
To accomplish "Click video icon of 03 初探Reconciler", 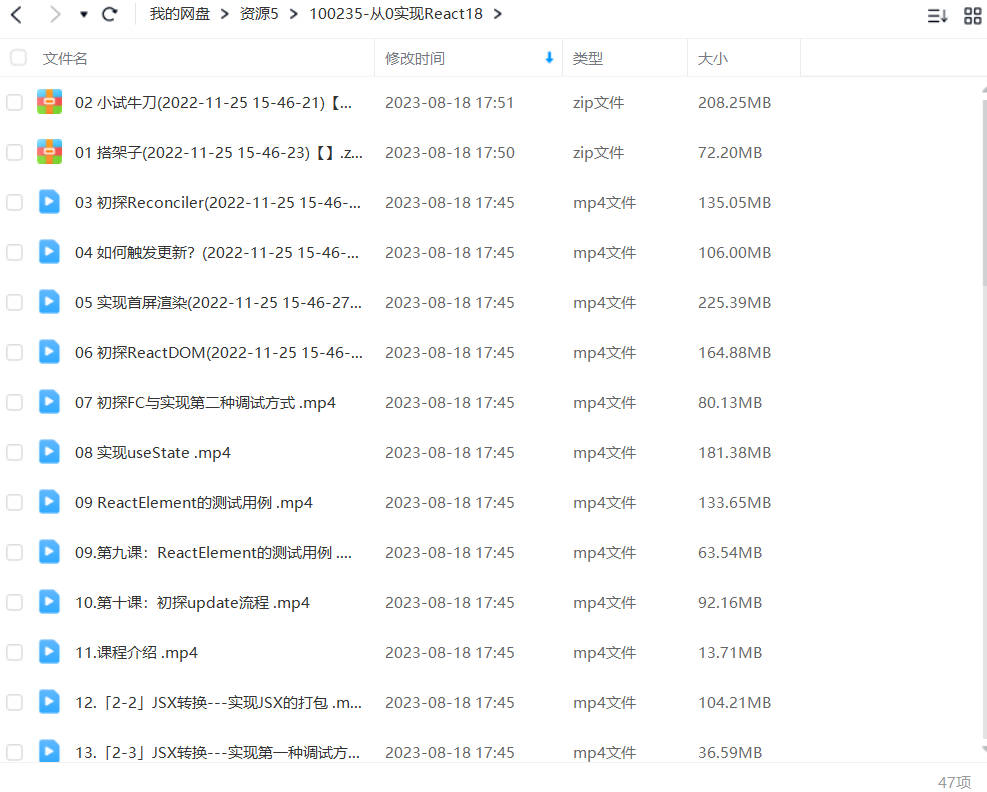I will point(49,201).
